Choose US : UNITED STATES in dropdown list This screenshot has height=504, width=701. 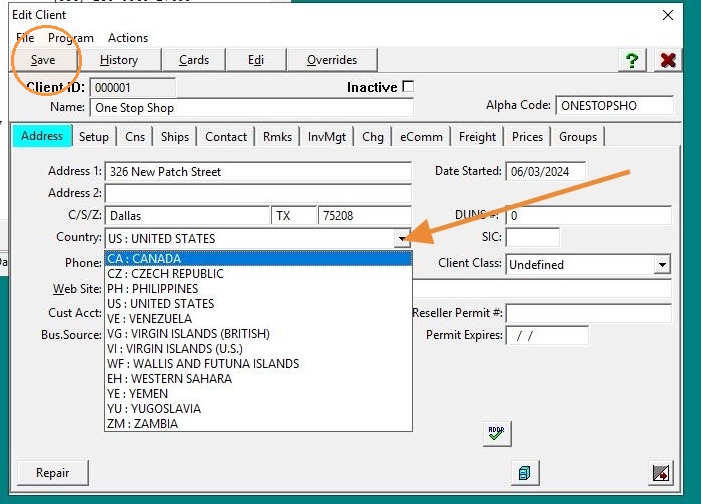[258, 304]
